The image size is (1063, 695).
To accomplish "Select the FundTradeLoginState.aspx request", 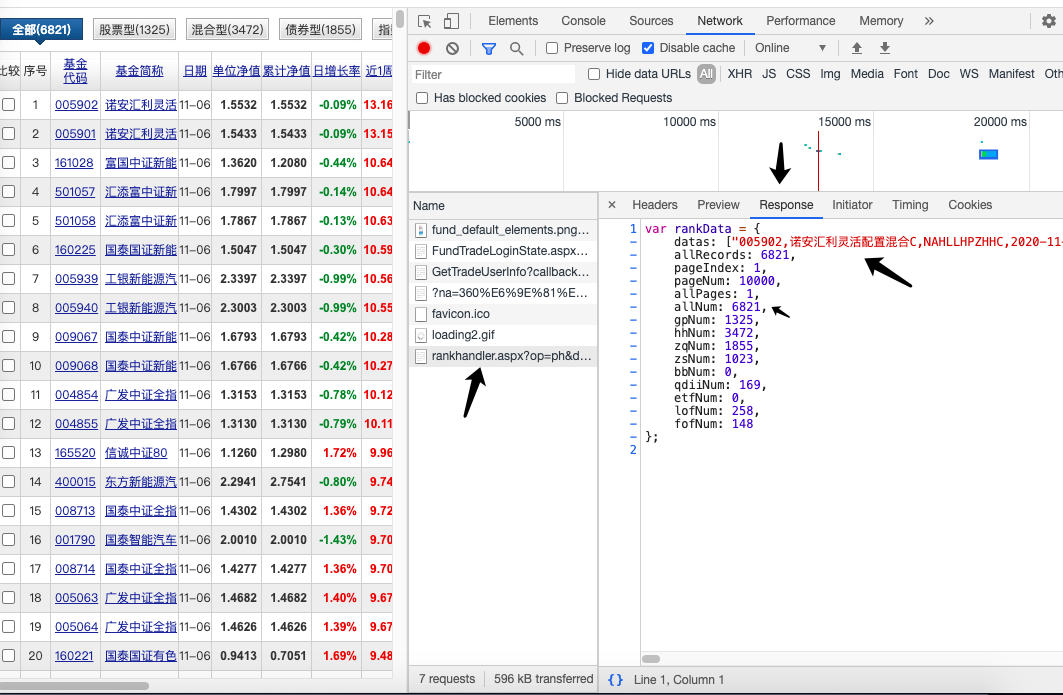I will point(503,251).
